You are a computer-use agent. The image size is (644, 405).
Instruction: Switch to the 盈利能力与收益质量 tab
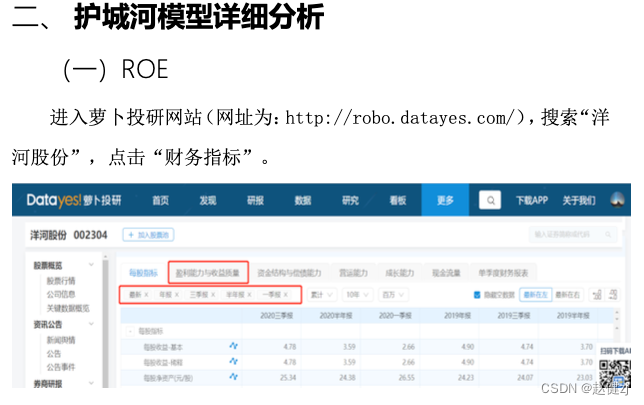coord(208,272)
